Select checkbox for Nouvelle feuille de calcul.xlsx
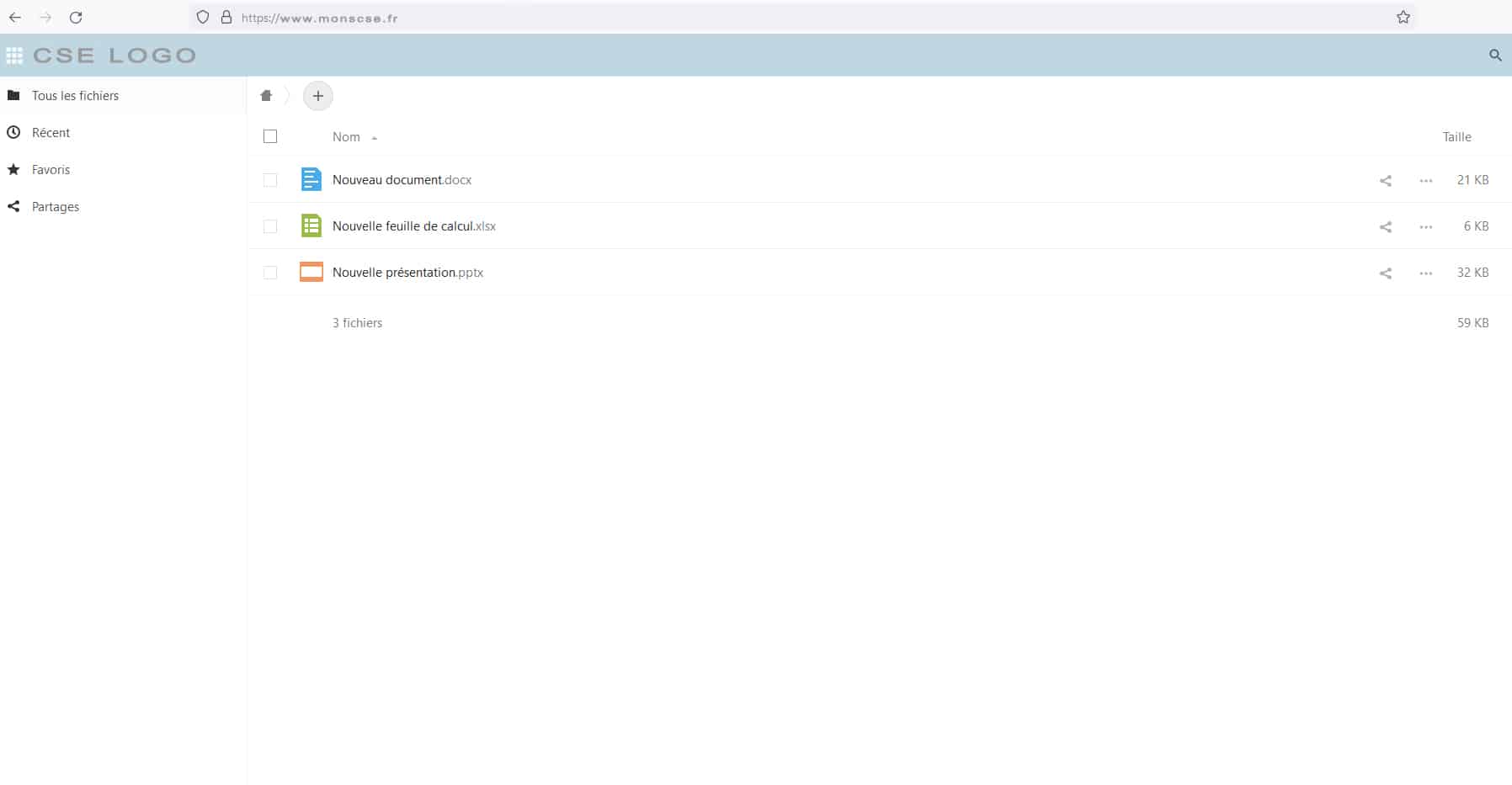This screenshot has width=1512, height=785. tap(270, 226)
